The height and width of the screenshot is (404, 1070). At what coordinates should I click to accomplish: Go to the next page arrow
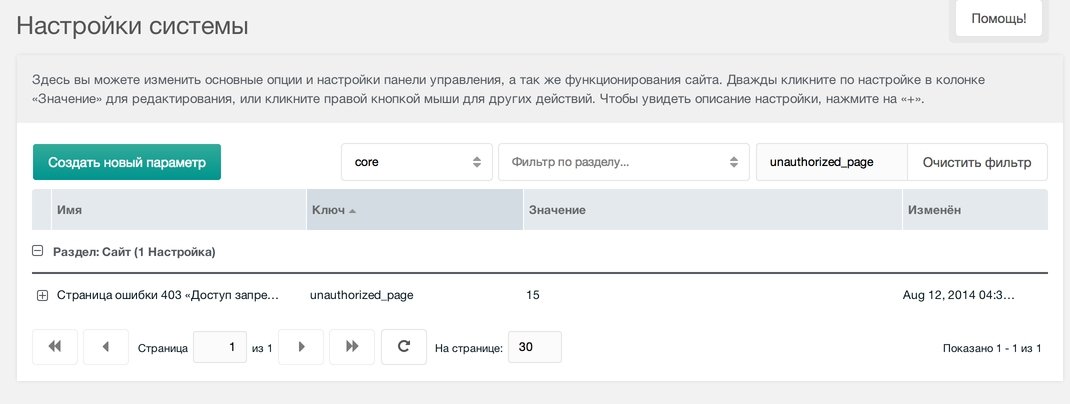[x=301, y=347]
